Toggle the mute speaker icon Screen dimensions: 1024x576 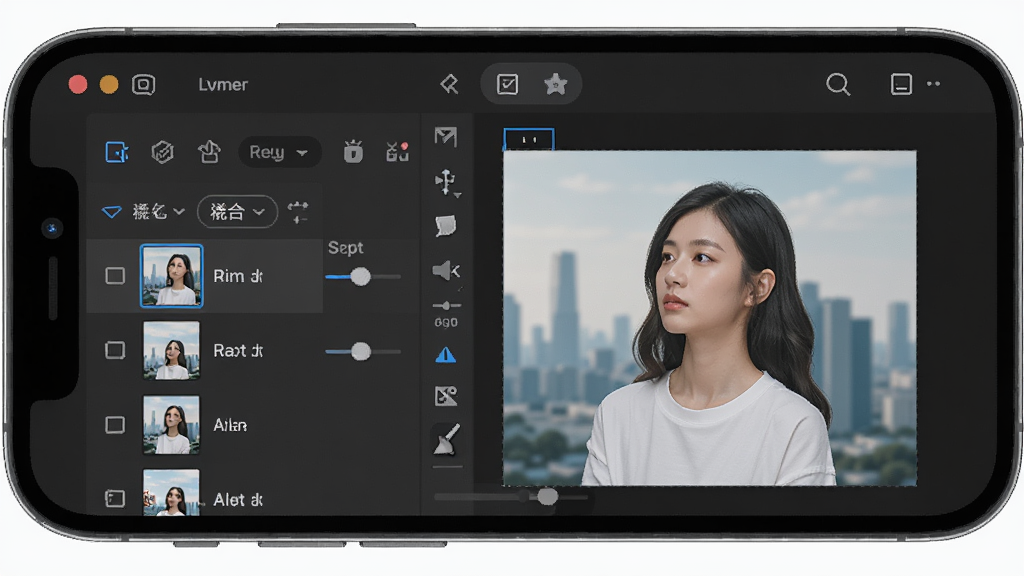pos(446,270)
